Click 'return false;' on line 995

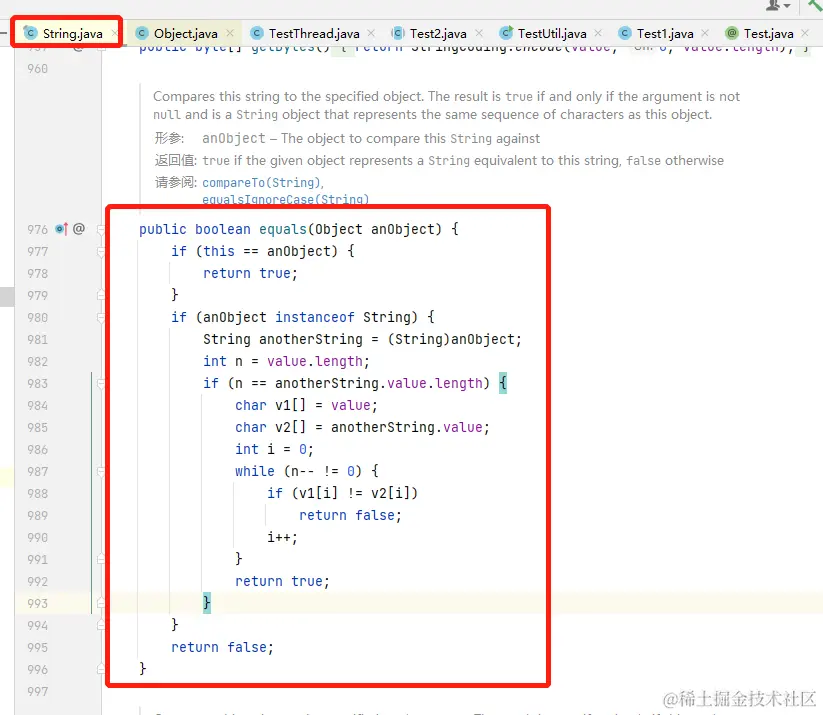pyautogui.click(x=223, y=647)
